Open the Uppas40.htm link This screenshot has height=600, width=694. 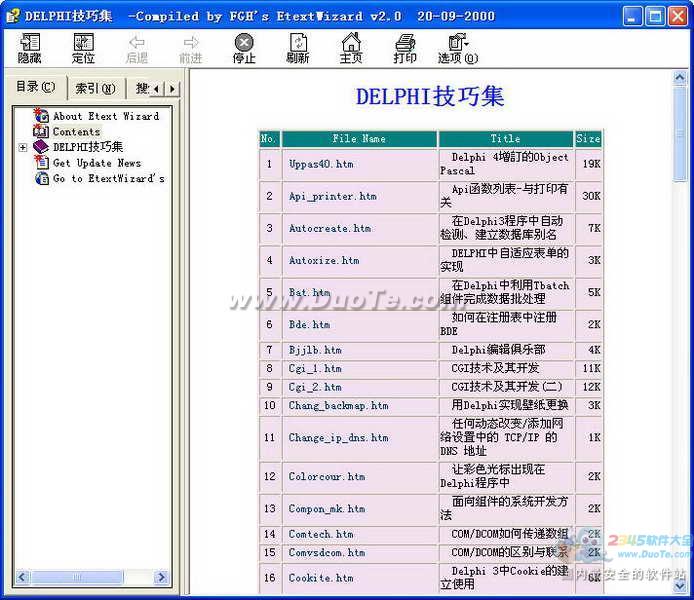click(321, 164)
